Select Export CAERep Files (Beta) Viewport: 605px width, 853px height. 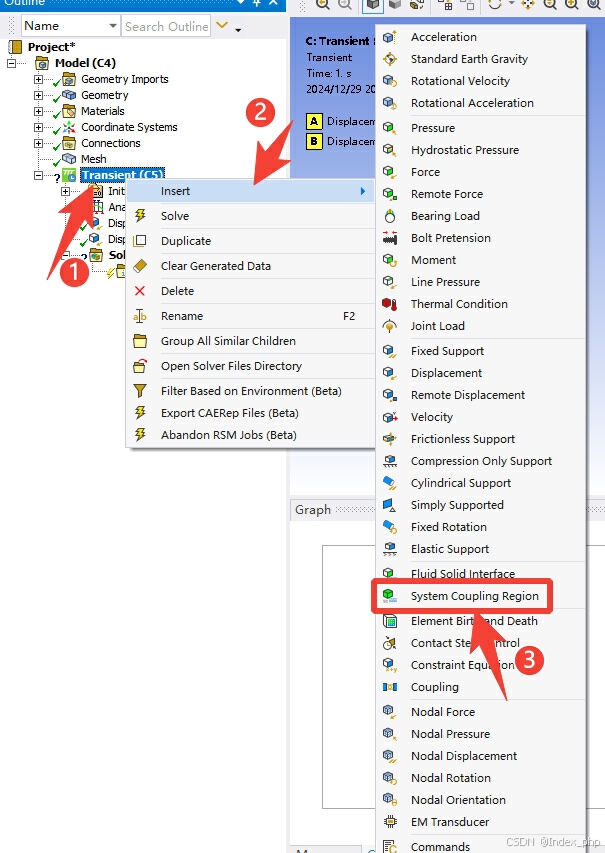click(250, 413)
